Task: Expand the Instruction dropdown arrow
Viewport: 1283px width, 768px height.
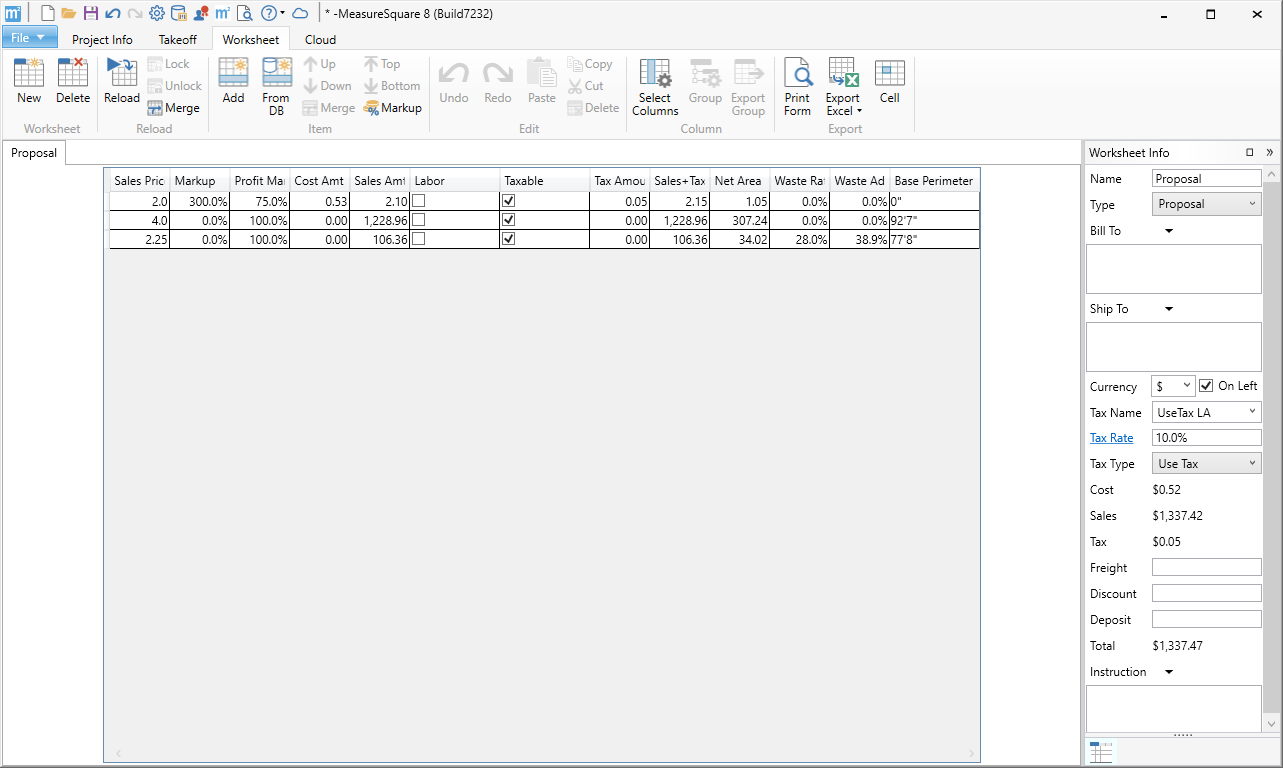Action: (1169, 672)
